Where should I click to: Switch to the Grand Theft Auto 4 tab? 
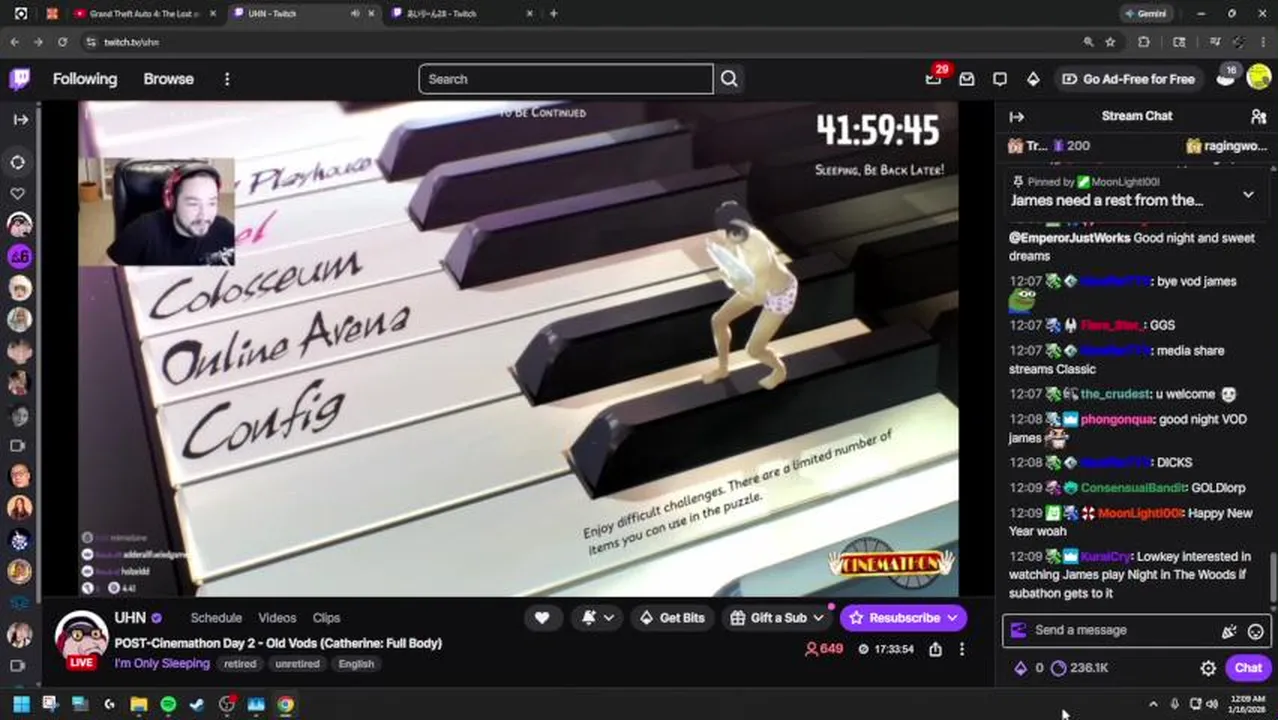[143, 14]
